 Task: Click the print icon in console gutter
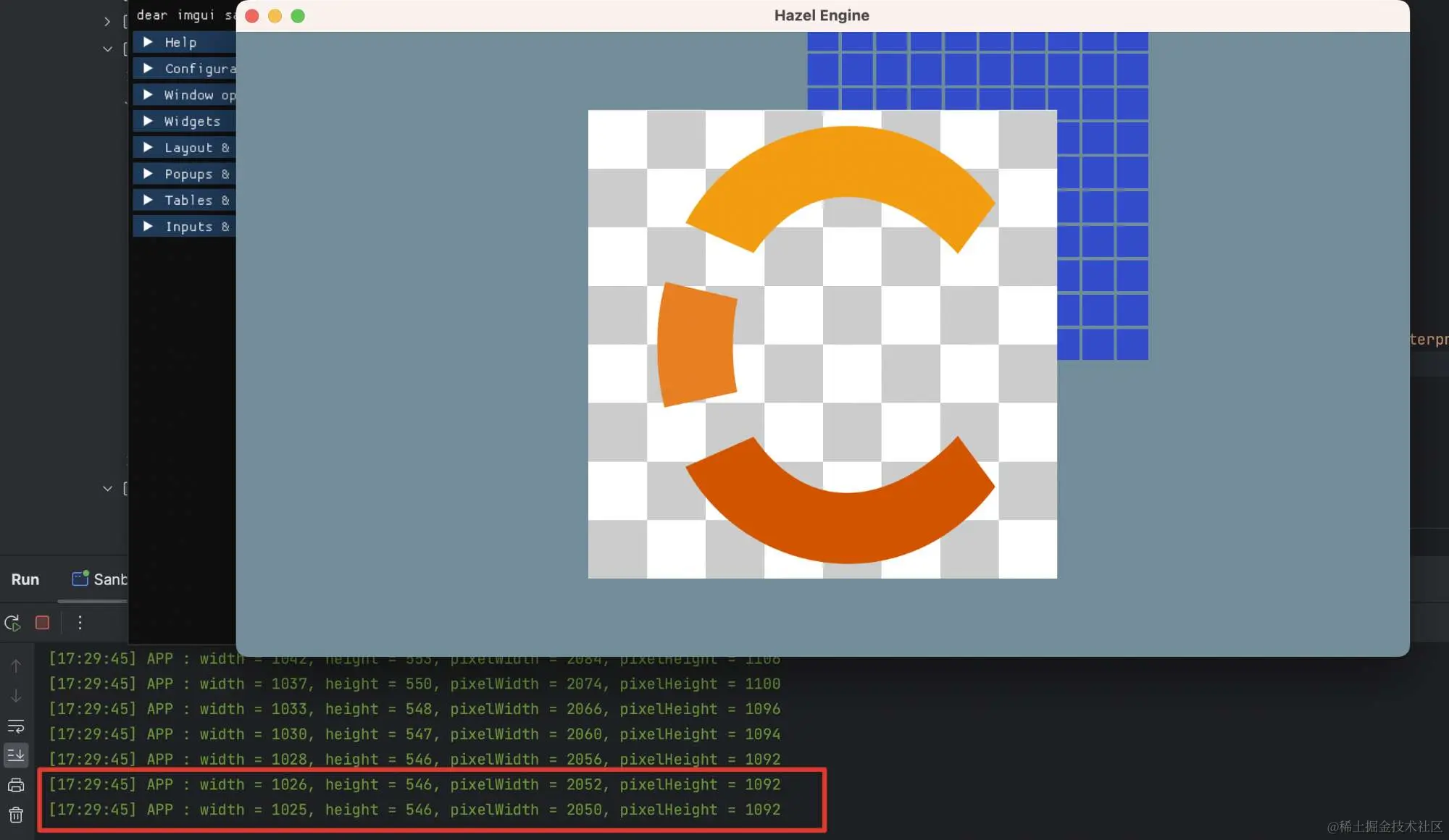pyautogui.click(x=16, y=785)
